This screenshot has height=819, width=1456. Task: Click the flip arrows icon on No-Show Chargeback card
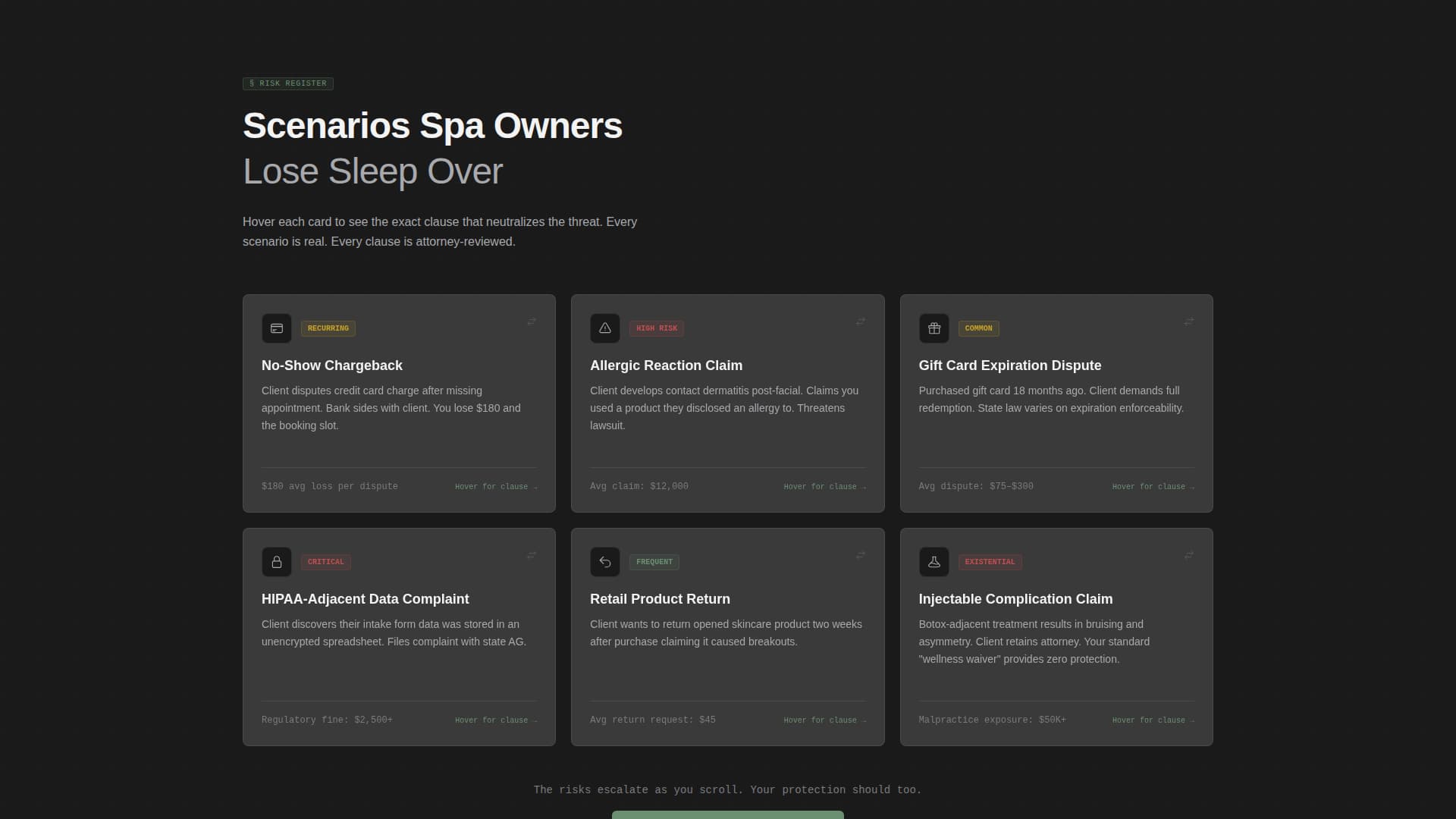(x=532, y=322)
